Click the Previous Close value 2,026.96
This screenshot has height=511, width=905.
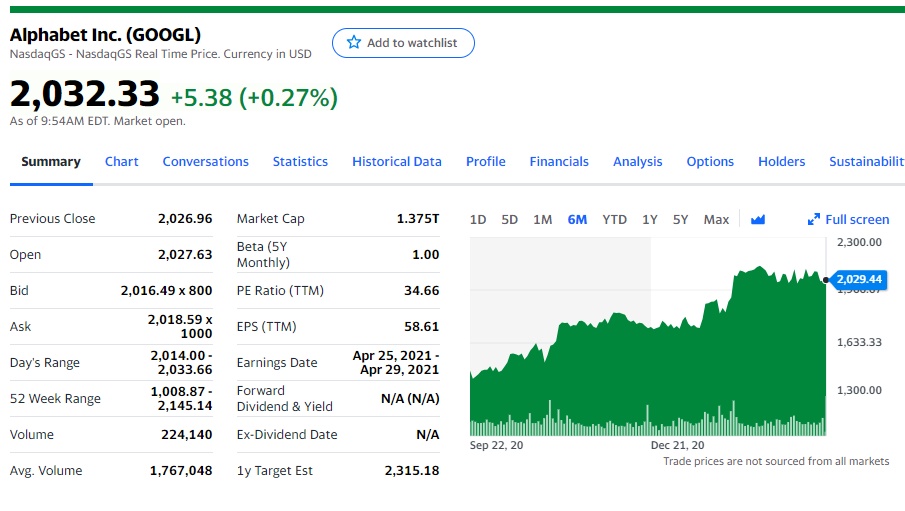(x=185, y=219)
